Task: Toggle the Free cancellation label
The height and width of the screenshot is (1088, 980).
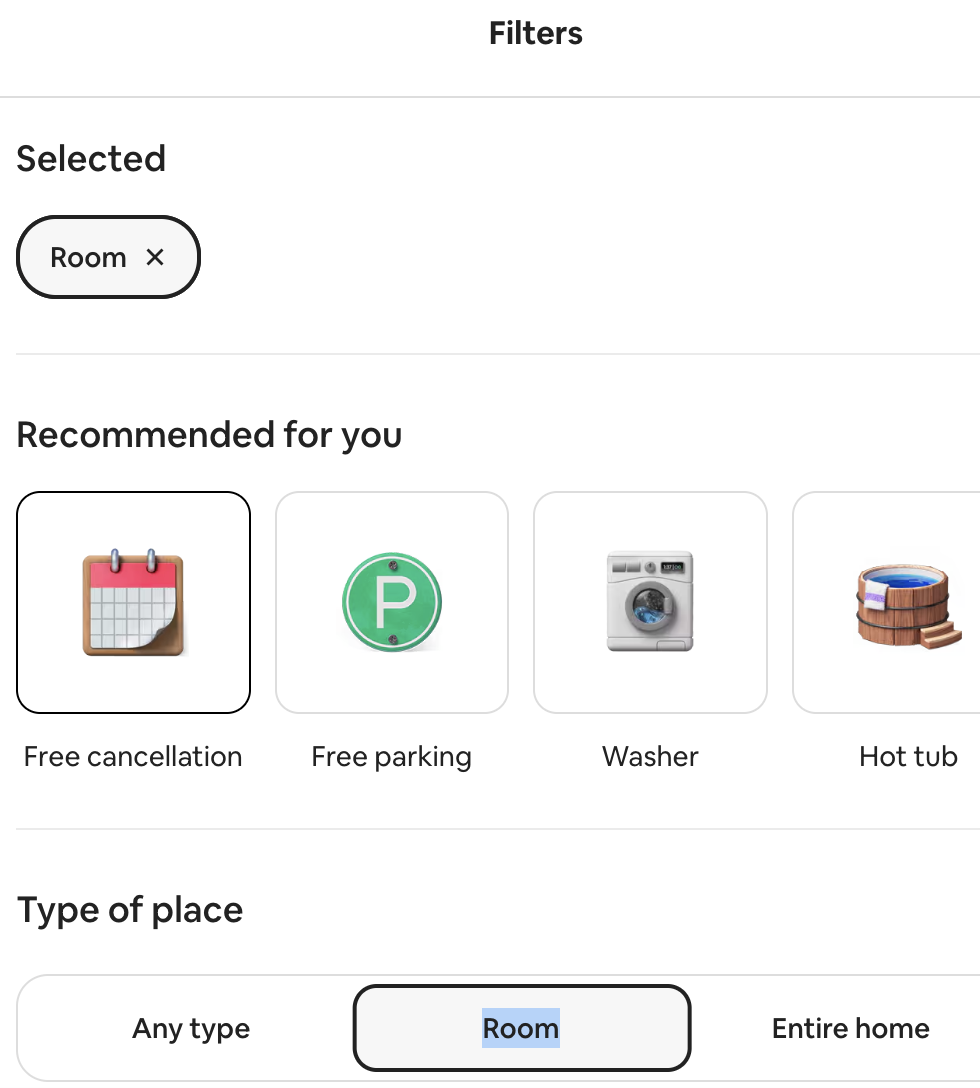Action: (x=133, y=756)
